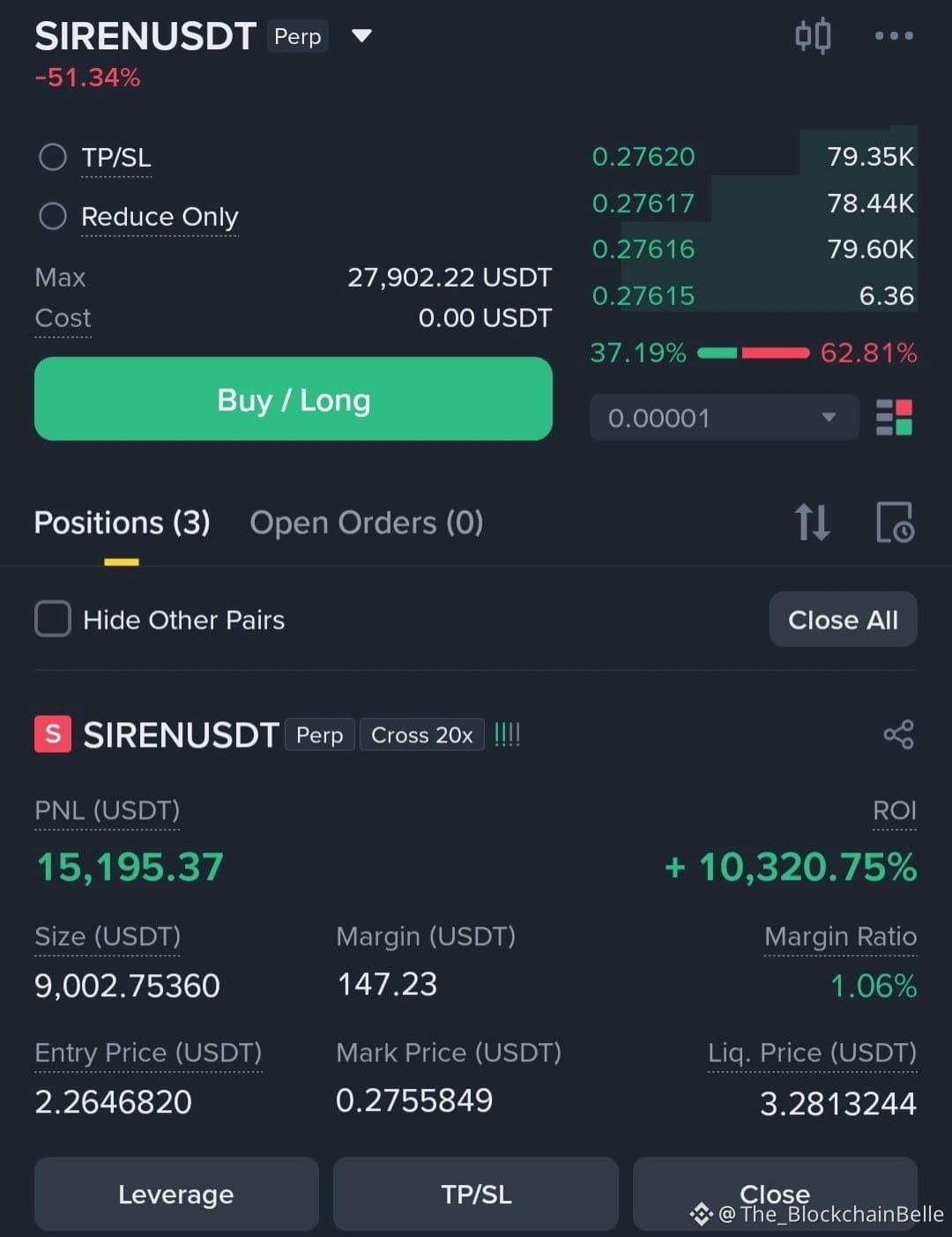Check the Hide Other Pairs box
Viewport: 952px width, 1237px height.
(53, 619)
